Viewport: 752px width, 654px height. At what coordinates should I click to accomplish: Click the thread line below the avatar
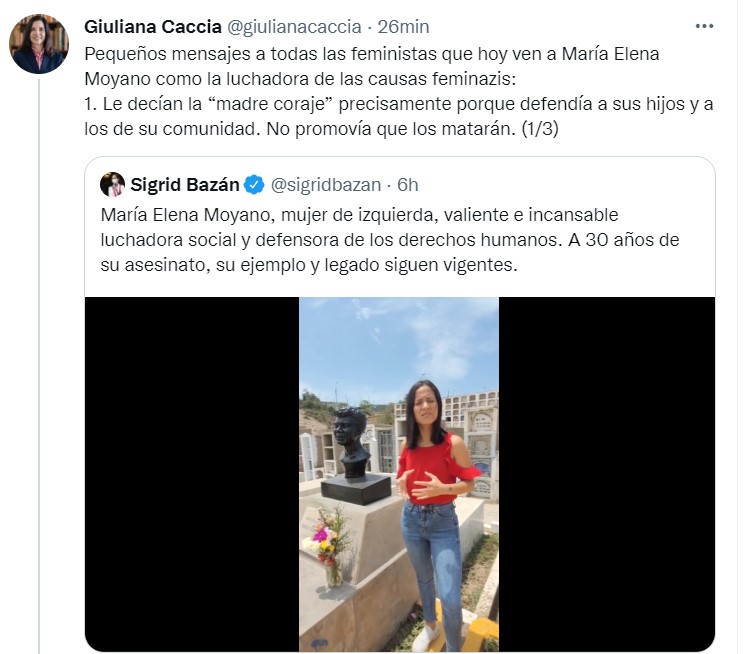pos(39,364)
